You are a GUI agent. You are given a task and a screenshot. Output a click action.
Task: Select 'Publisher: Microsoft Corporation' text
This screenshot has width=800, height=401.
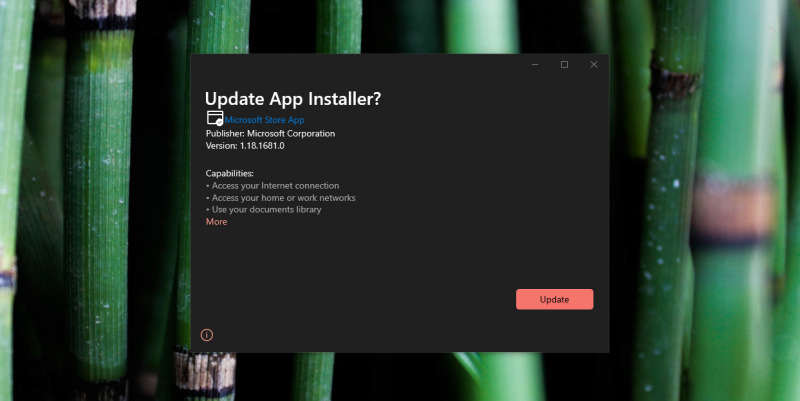270,133
